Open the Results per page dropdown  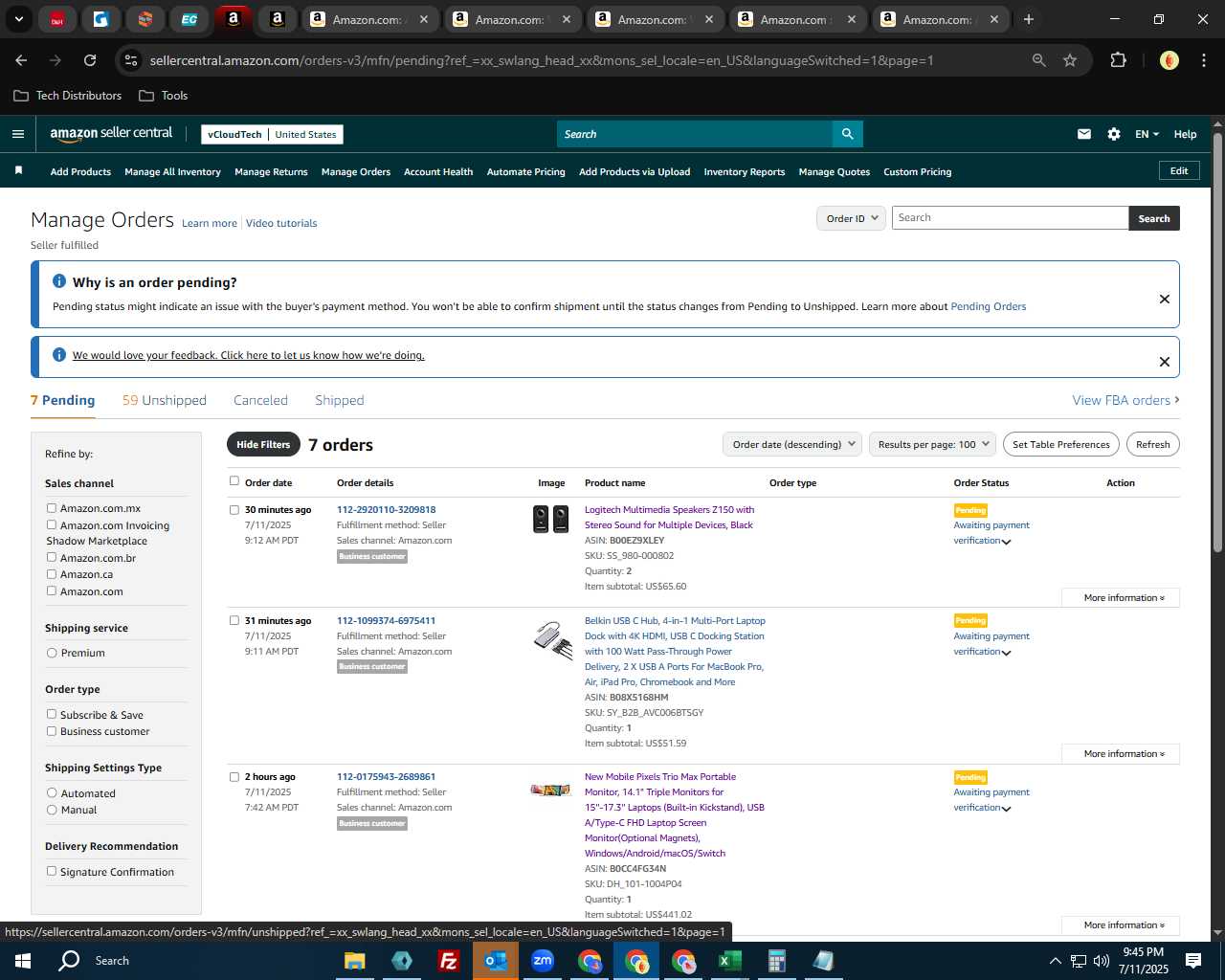click(933, 444)
